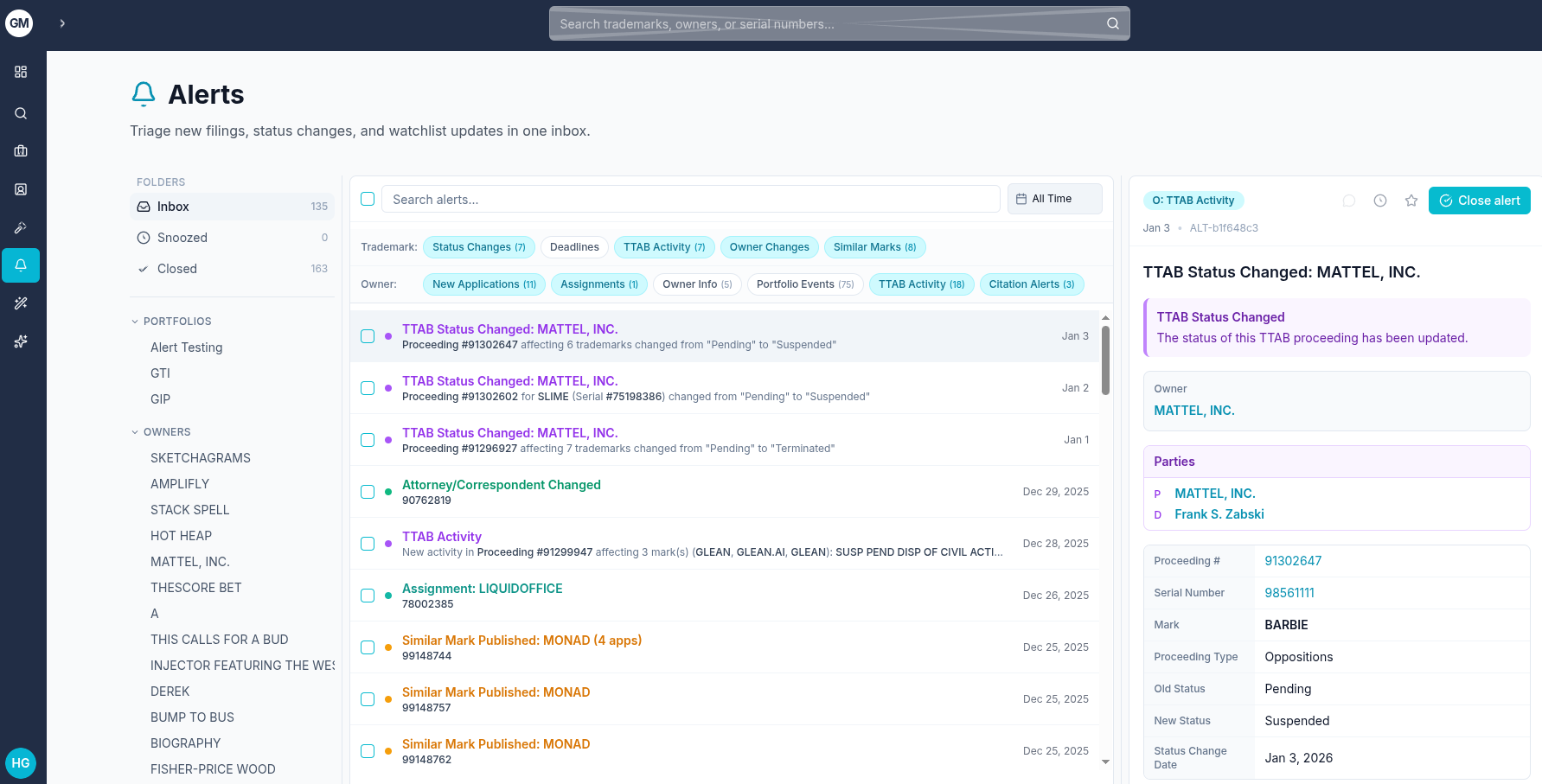Open the dashboard grid icon in sidebar
The image size is (1542, 784).
pos(21,72)
